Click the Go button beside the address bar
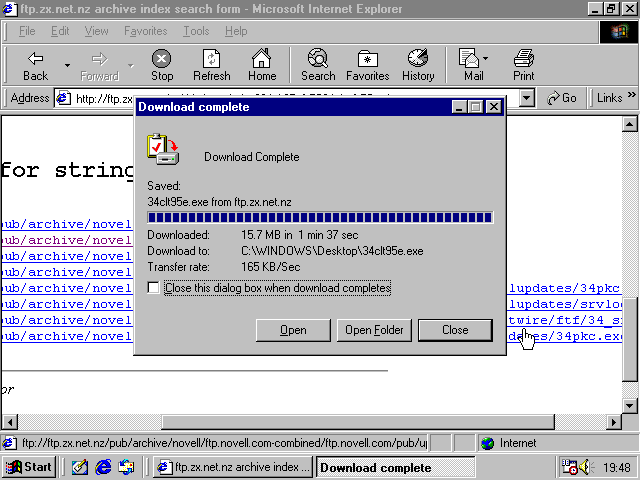This screenshot has height=480, width=640. tap(562, 98)
